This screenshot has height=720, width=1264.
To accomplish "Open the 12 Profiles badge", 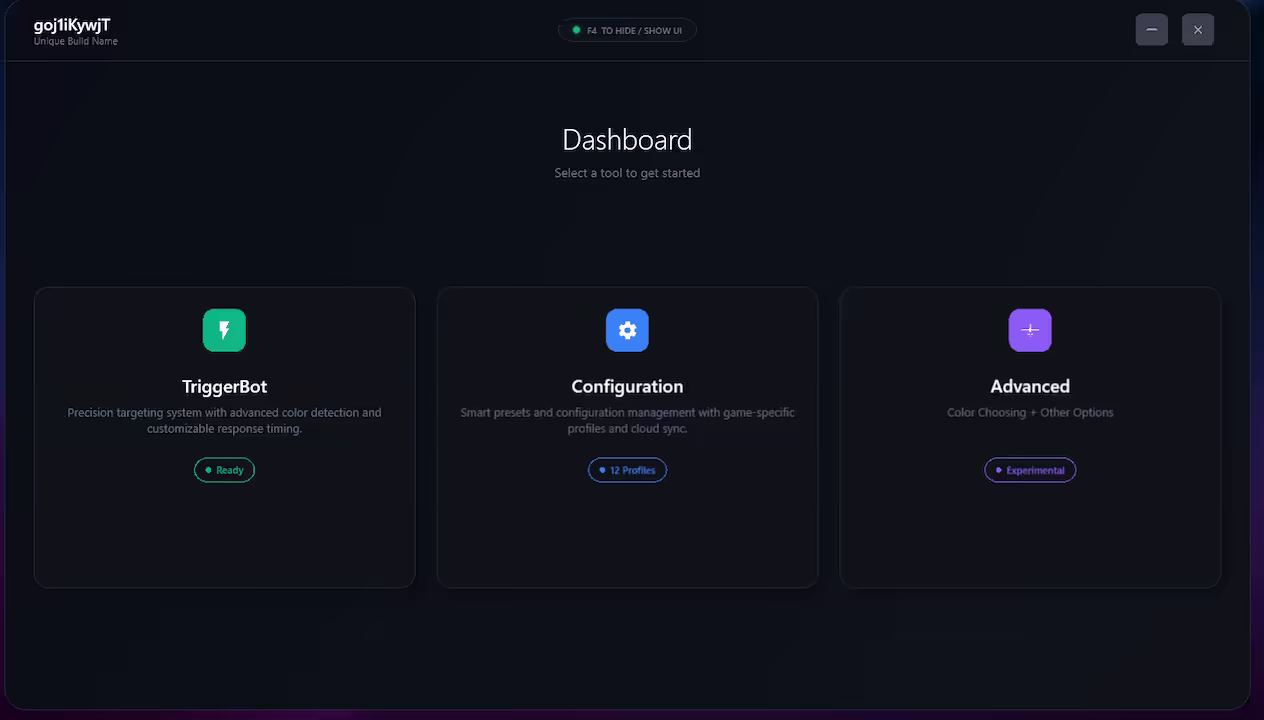I will 627,470.
